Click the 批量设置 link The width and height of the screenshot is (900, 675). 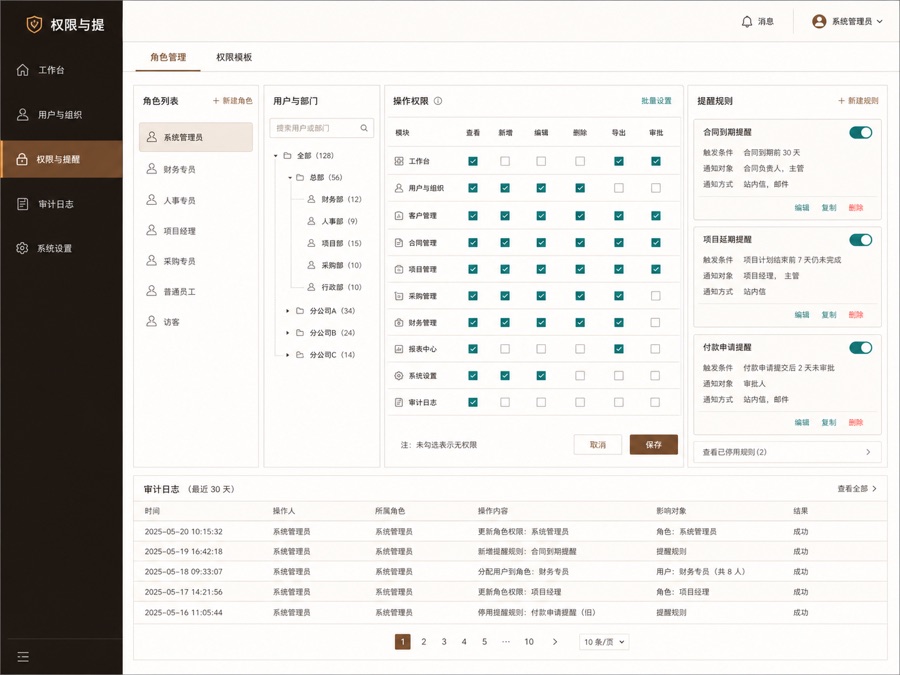pos(656,100)
